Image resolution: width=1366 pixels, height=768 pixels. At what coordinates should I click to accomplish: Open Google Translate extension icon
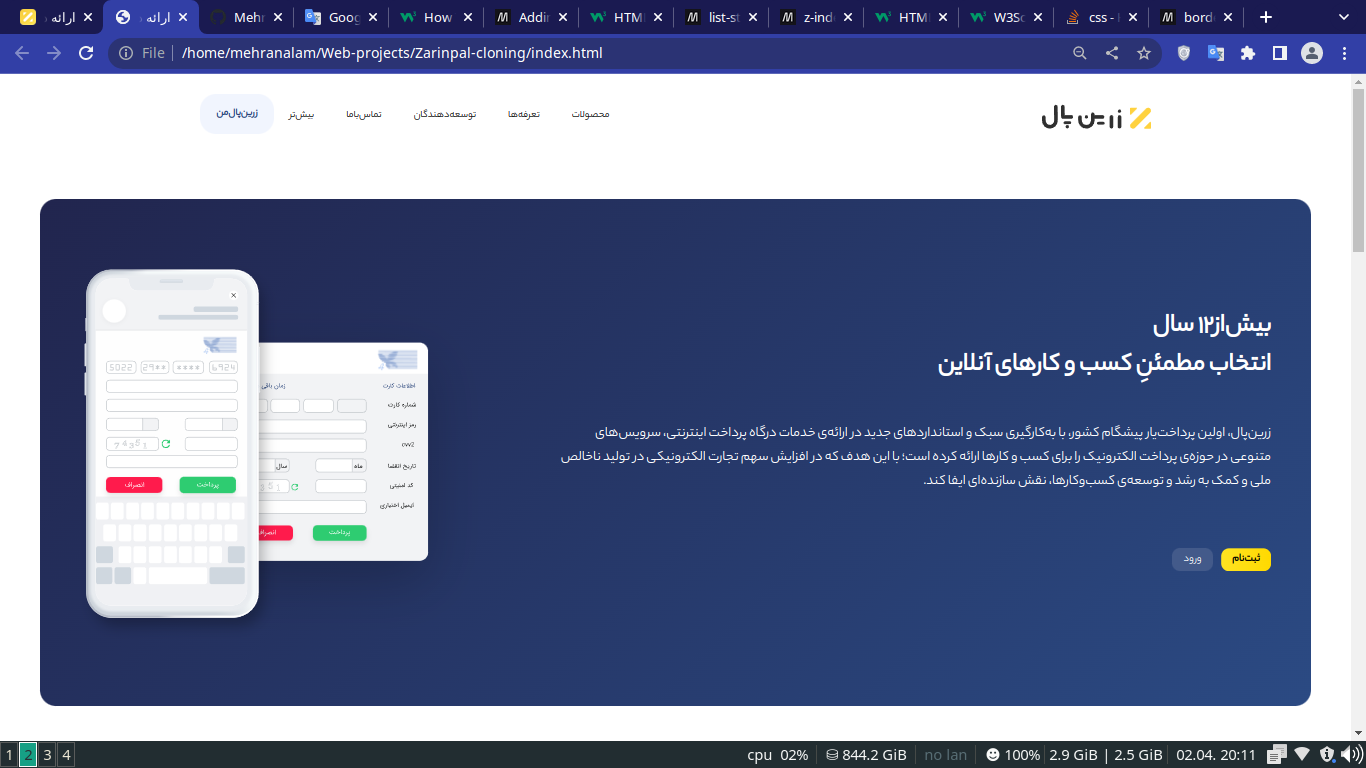pos(1216,53)
